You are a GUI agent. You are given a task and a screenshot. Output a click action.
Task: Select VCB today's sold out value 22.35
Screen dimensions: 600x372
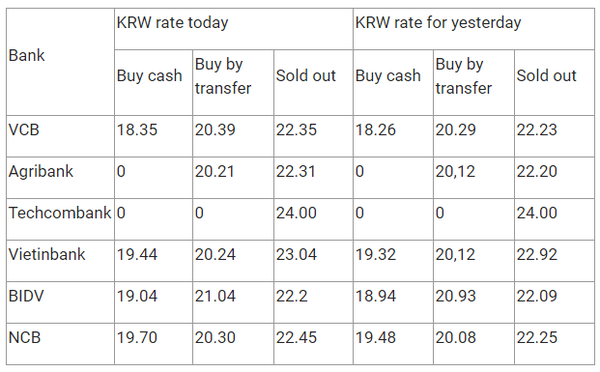(297, 130)
